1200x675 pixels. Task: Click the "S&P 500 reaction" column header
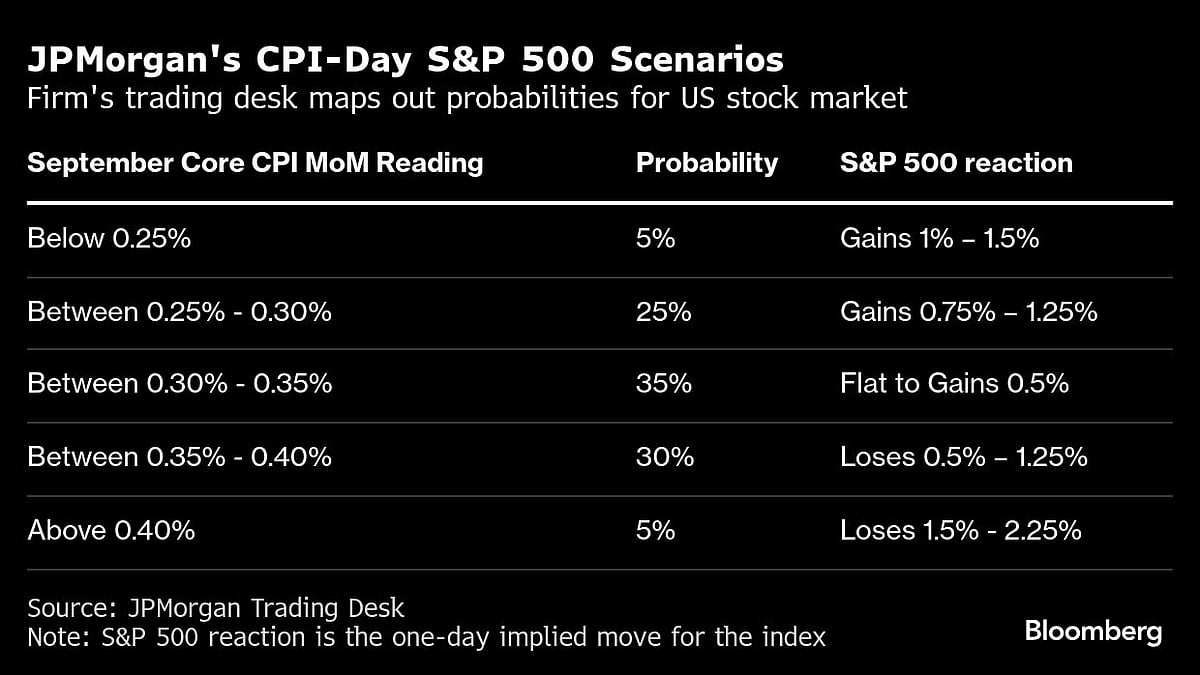coord(956,163)
